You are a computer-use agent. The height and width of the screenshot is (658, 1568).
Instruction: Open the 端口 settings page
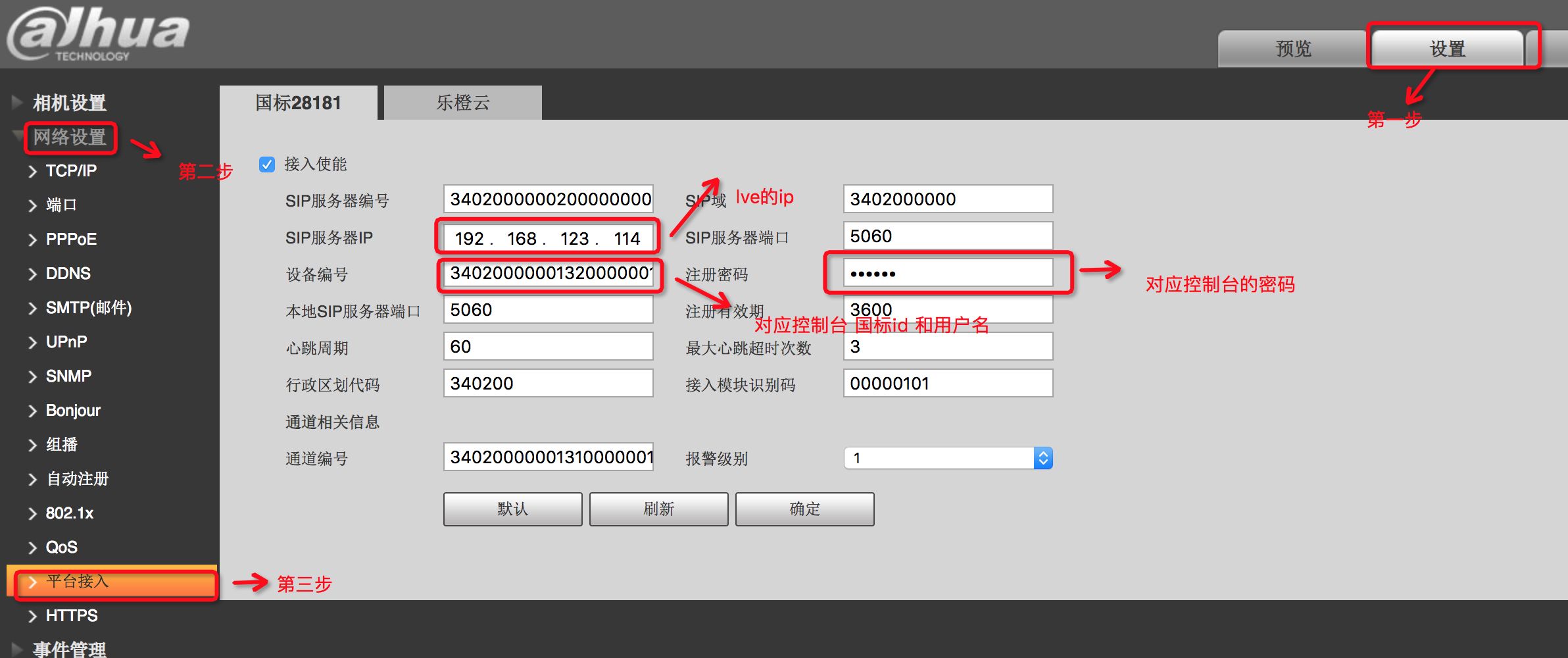coord(61,205)
